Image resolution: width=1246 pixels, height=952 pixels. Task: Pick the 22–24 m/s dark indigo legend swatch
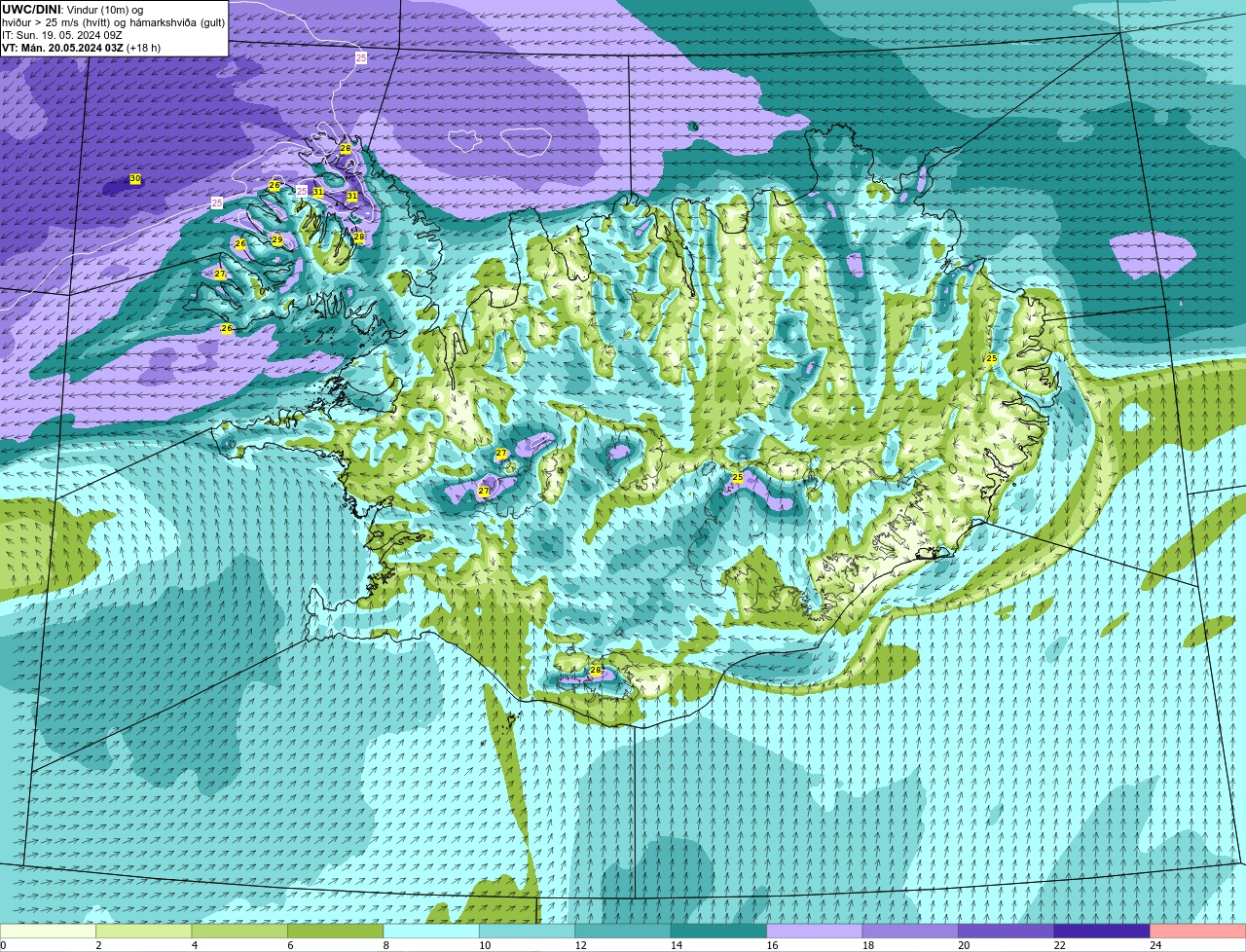point(1103,931)
